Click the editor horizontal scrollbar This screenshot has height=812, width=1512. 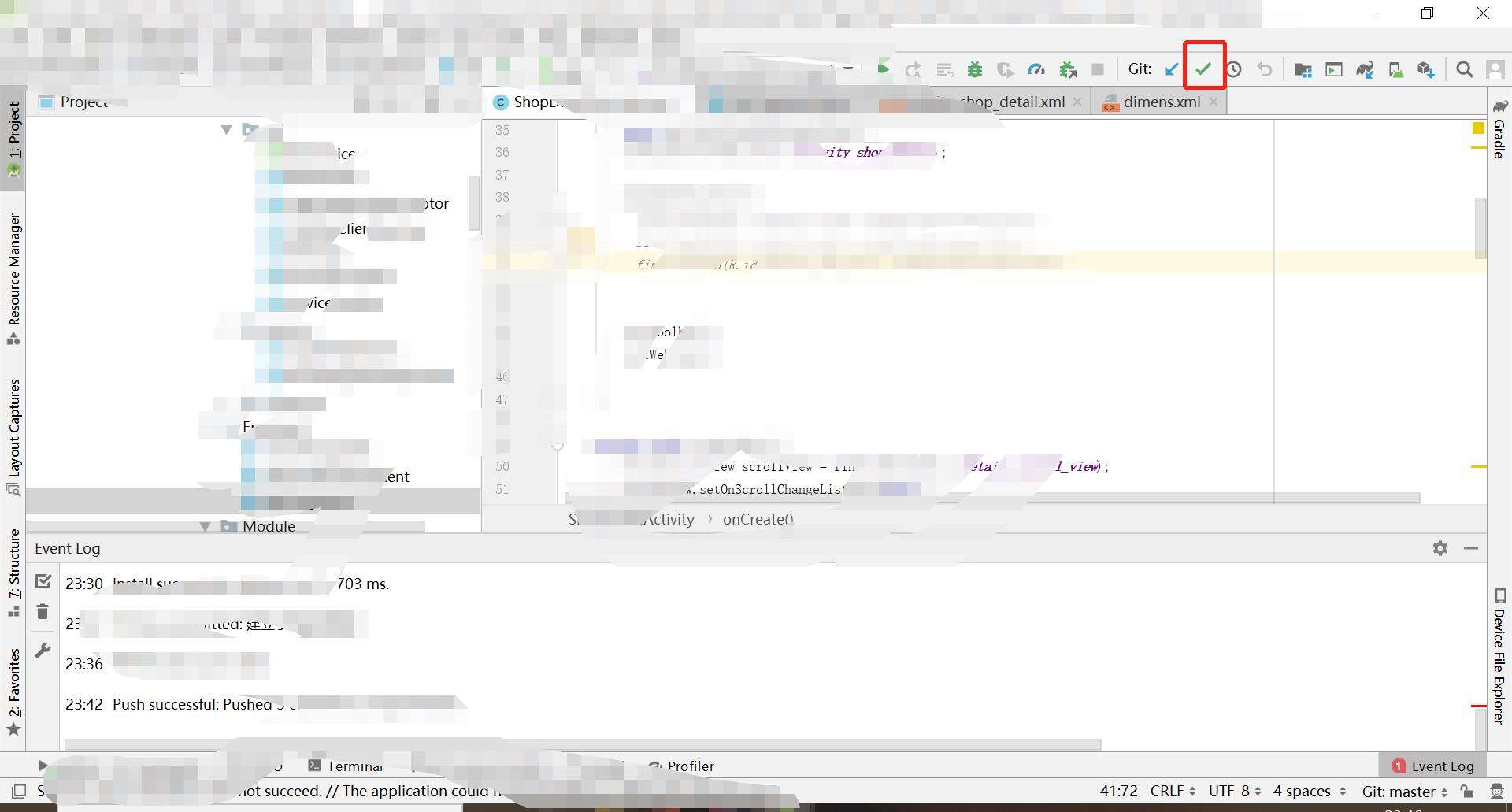pos(992,499)
